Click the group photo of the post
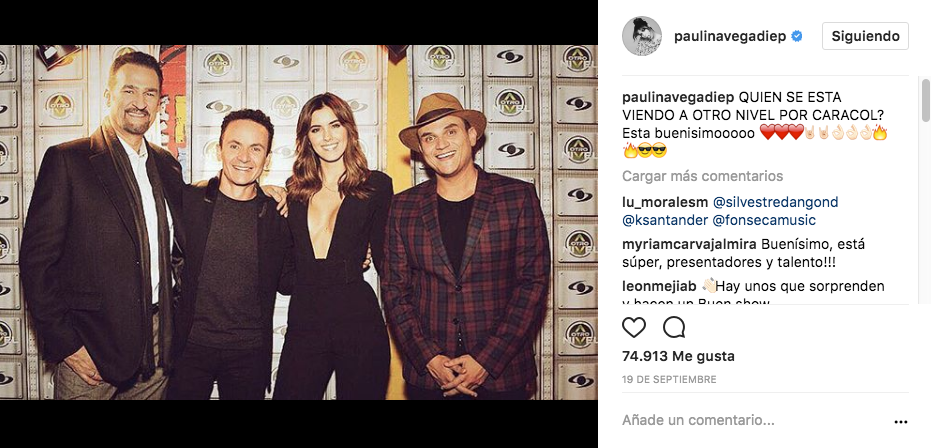931x448 pixels. (299, 223)
